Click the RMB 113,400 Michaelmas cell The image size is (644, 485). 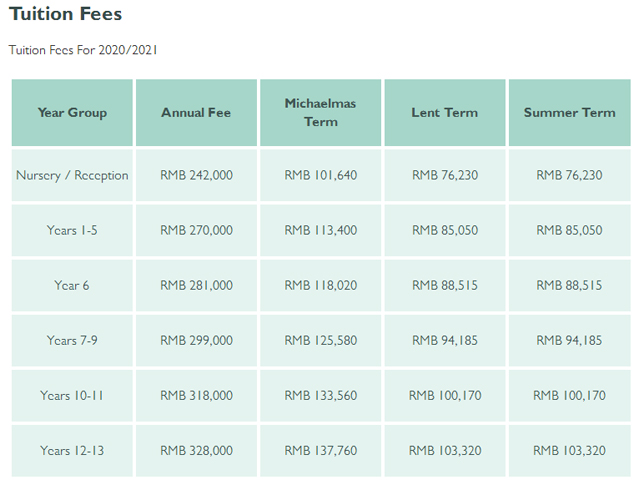[x=320, y=230]
